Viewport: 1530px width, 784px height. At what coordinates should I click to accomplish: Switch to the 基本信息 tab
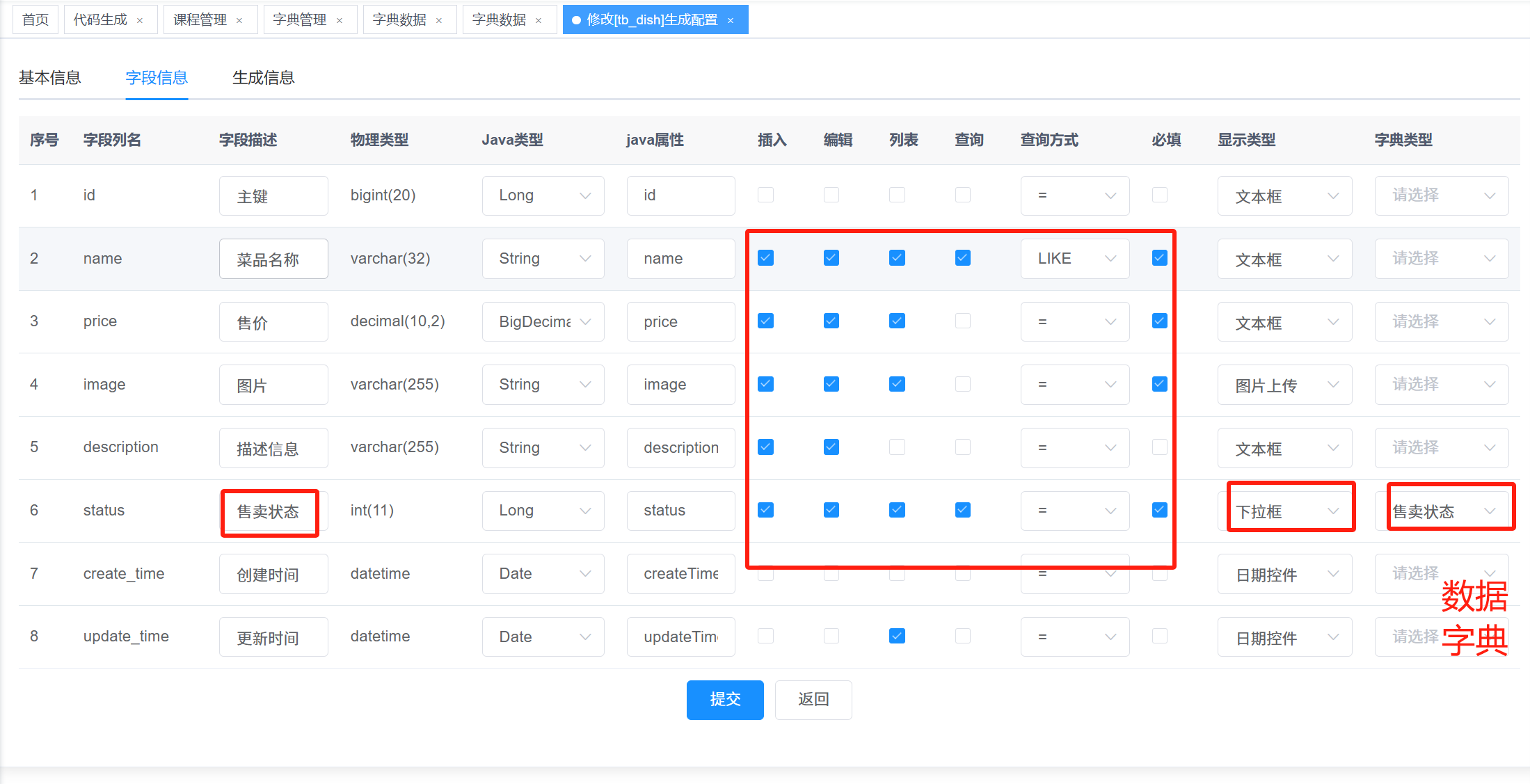tap(50, 78)
